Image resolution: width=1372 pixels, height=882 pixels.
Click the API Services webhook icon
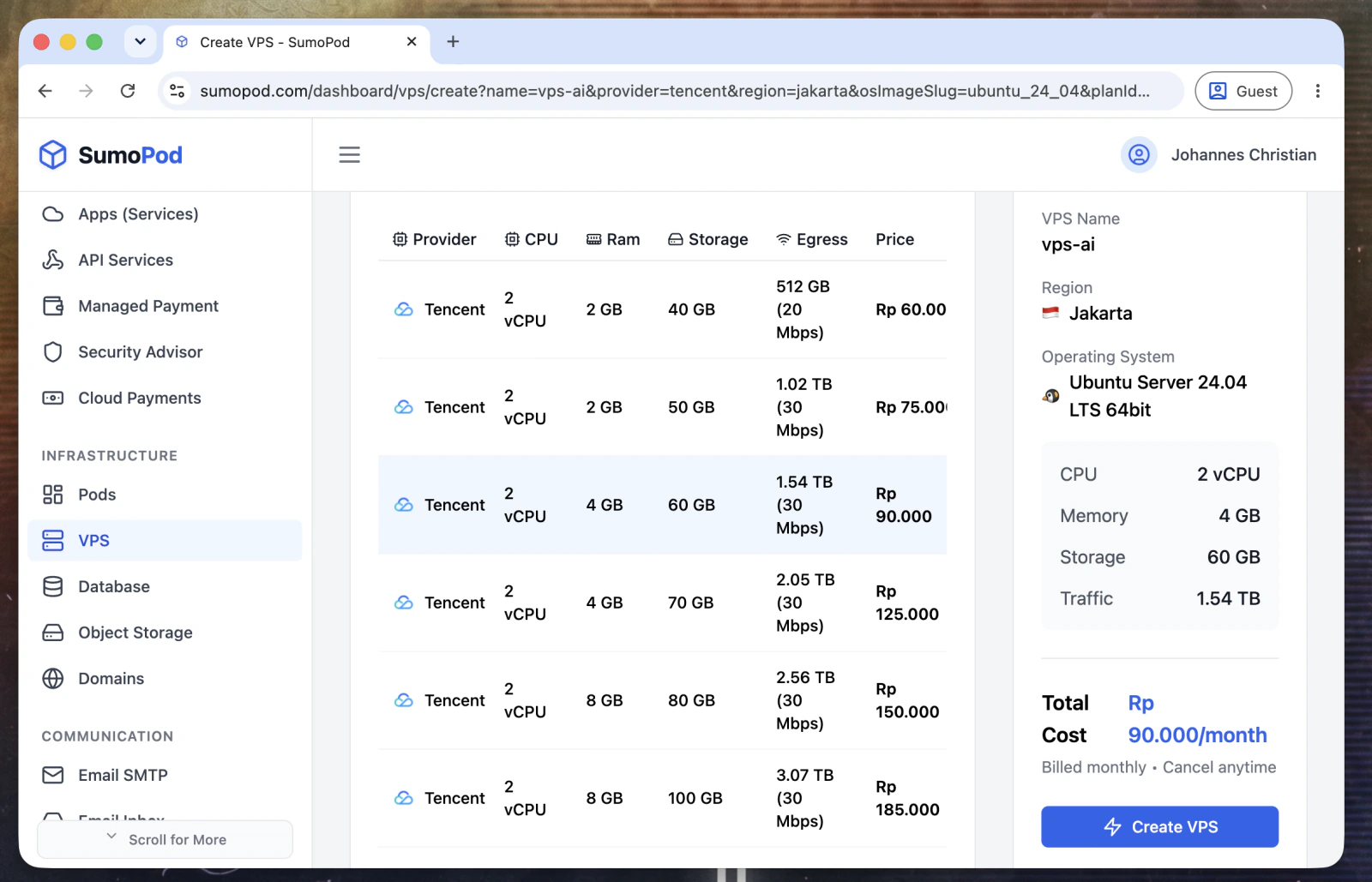coord(53,260)
